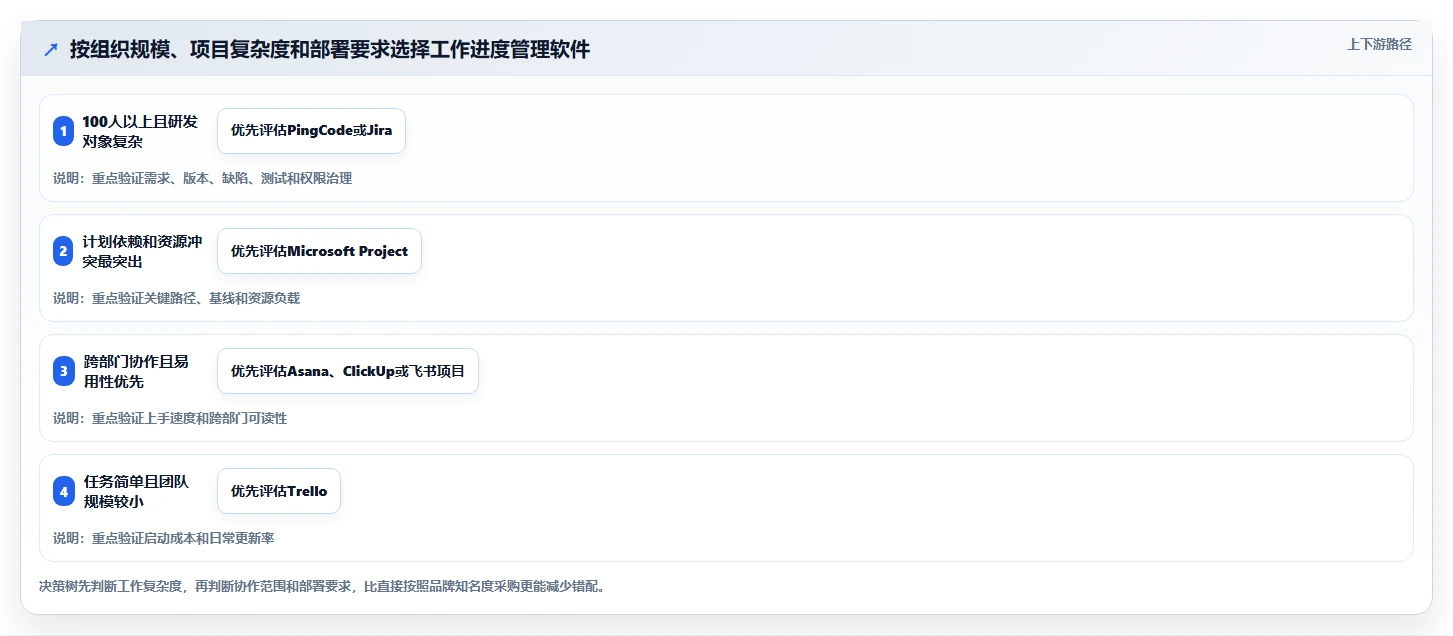Click condition text 任务简单且团队规模较小

coord(136,491)
